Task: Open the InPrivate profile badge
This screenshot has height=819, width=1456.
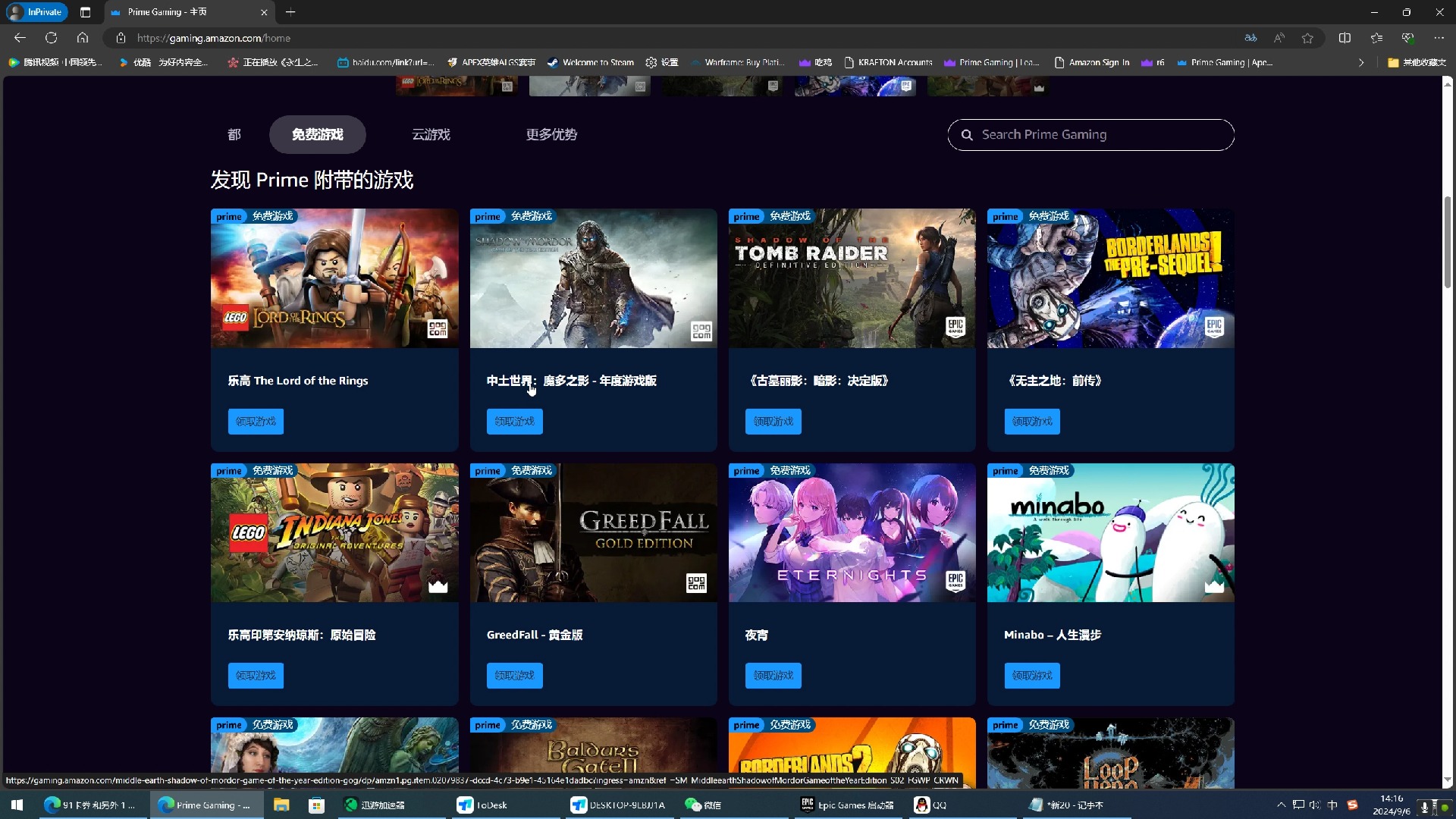Action: pyautogui.click(x=36, y=12)
